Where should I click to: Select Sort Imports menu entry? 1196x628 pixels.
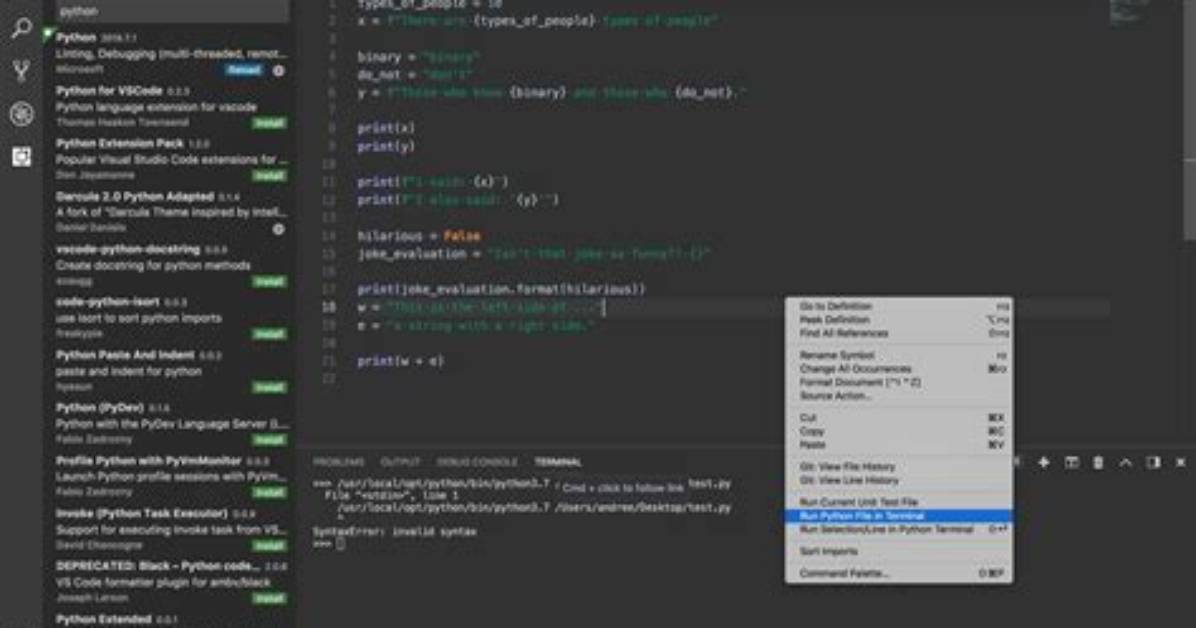tap(899, 551)
